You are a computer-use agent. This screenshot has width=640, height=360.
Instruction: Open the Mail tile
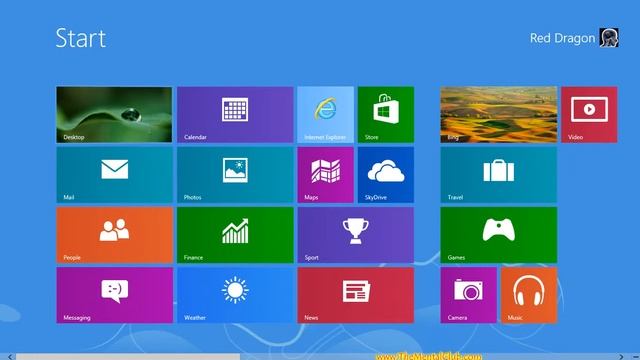click(114, 175)
